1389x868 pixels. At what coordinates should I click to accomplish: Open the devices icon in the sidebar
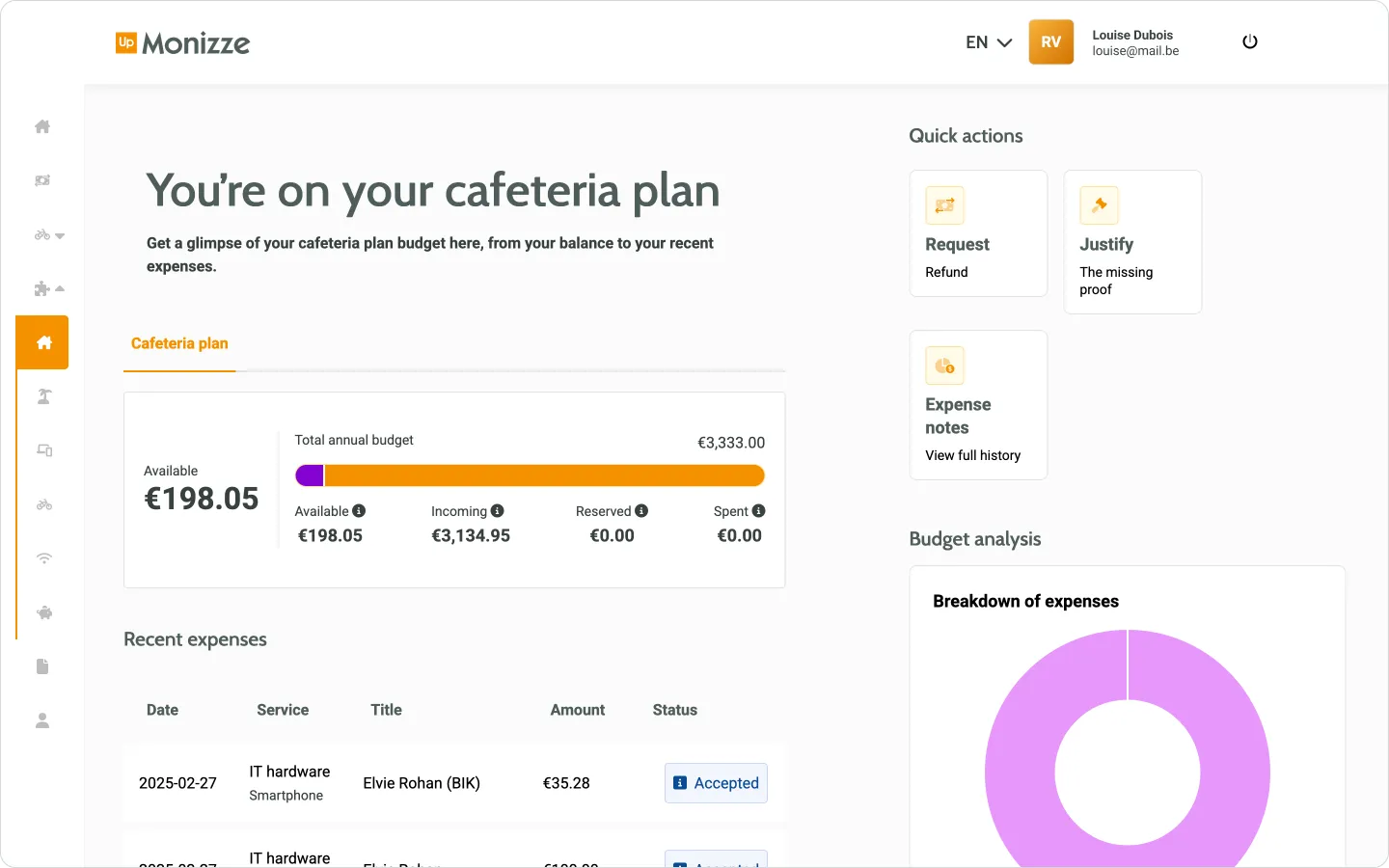click(42, 450)
